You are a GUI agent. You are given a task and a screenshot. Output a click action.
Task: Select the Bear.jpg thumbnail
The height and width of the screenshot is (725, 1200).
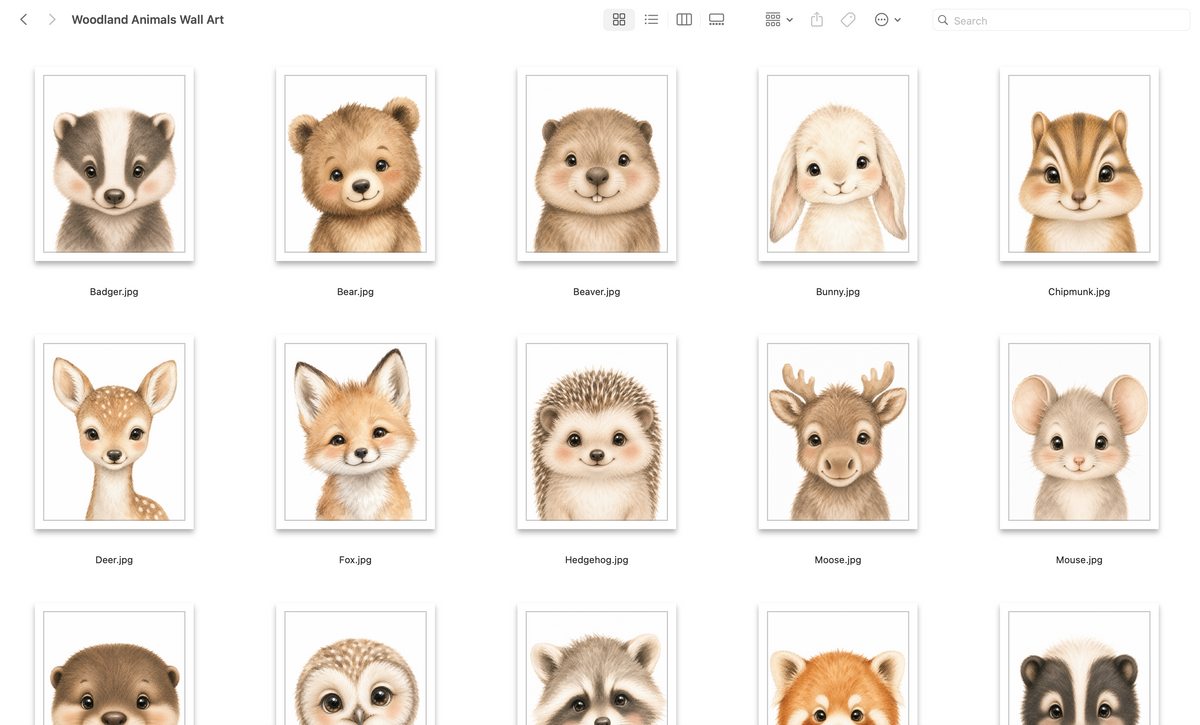[x=355, y=164]
